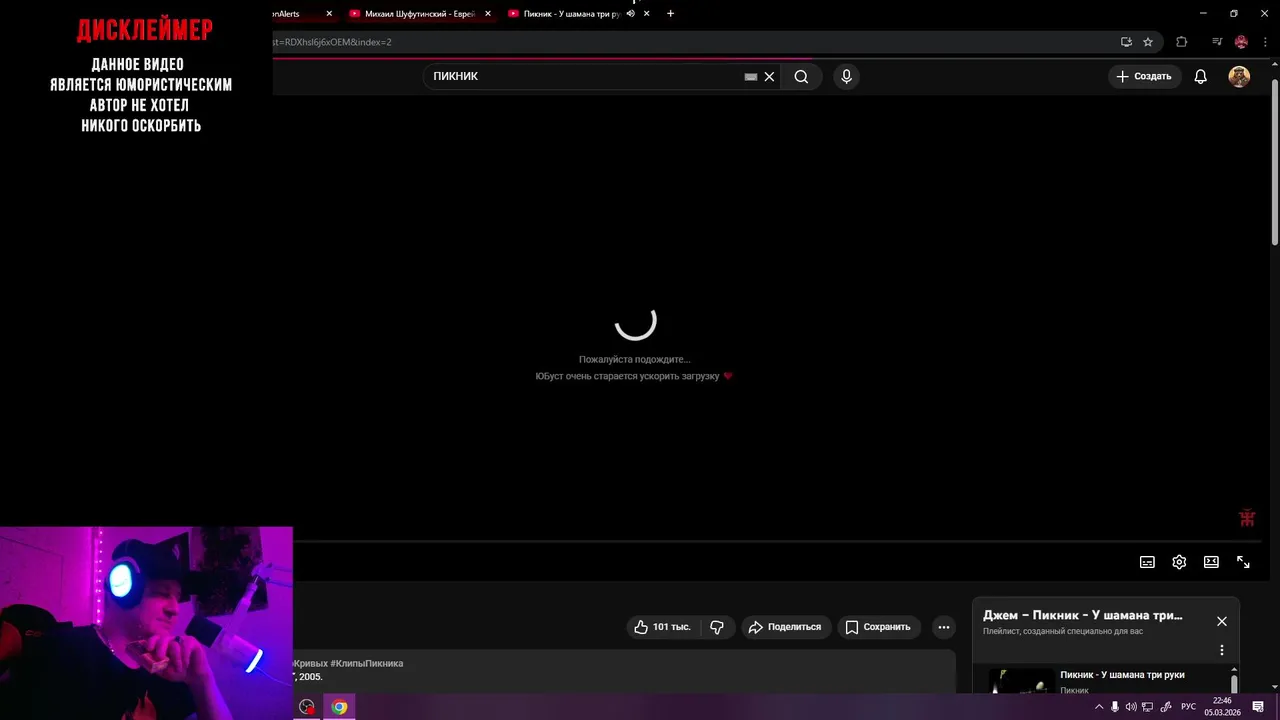Image resolution: width=1280 pixels, height=720 pixels.
Task: Open Windows notification center
Action: coord(1258,707)
